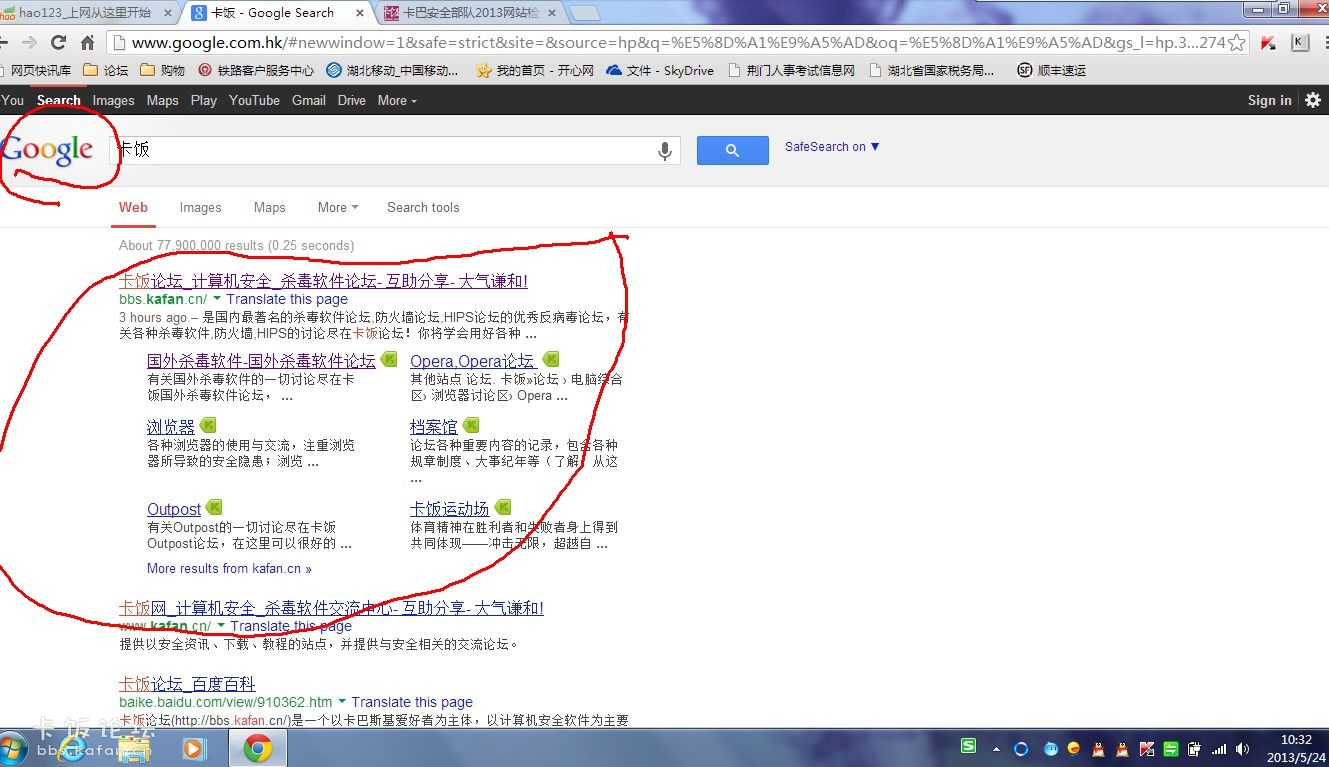This screenshot has width=1329, height=767.
Task: Open 卡饭论坛_百度百科 result link
Action: coord(187,684)
